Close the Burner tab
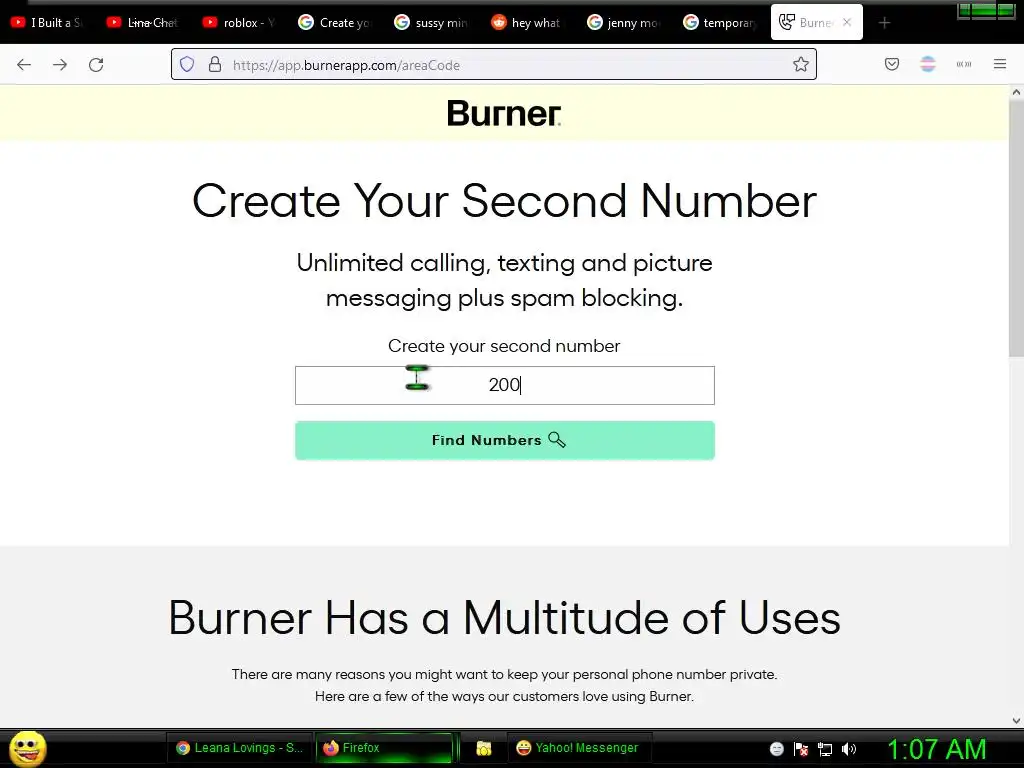 (x=847, y=22)
